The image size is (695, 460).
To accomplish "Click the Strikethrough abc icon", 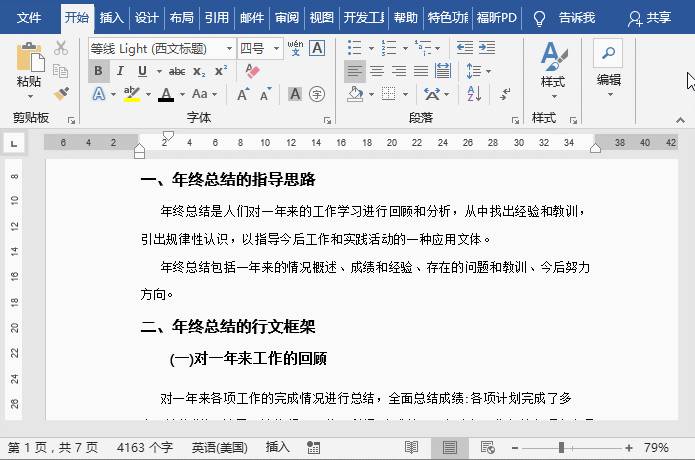I will pyautogui.click(x=177, y=71).
